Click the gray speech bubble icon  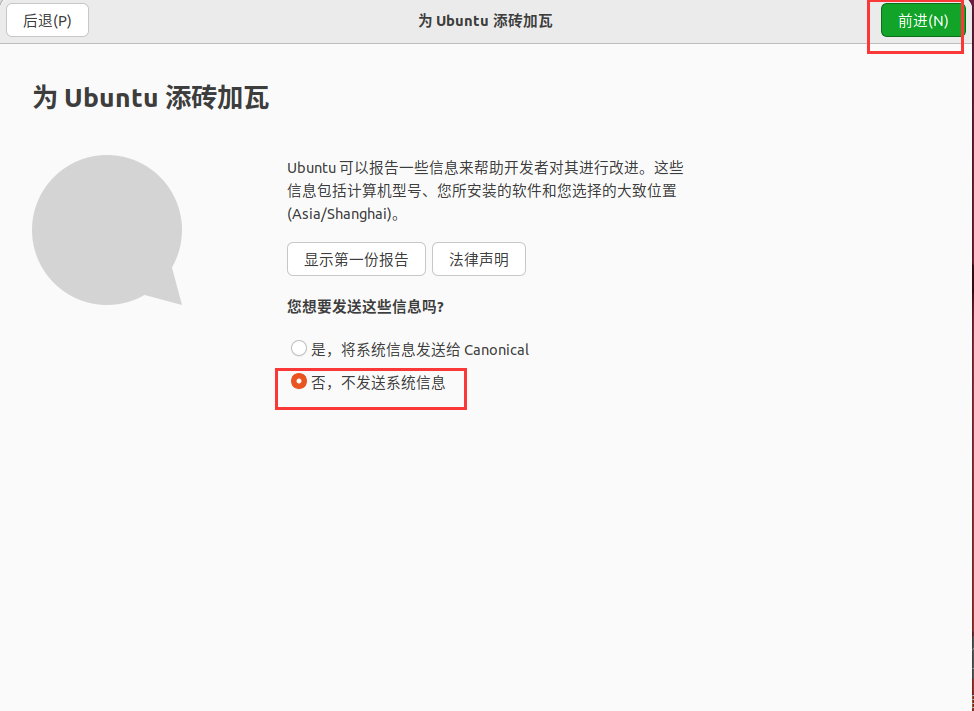(x=107, y=230)
